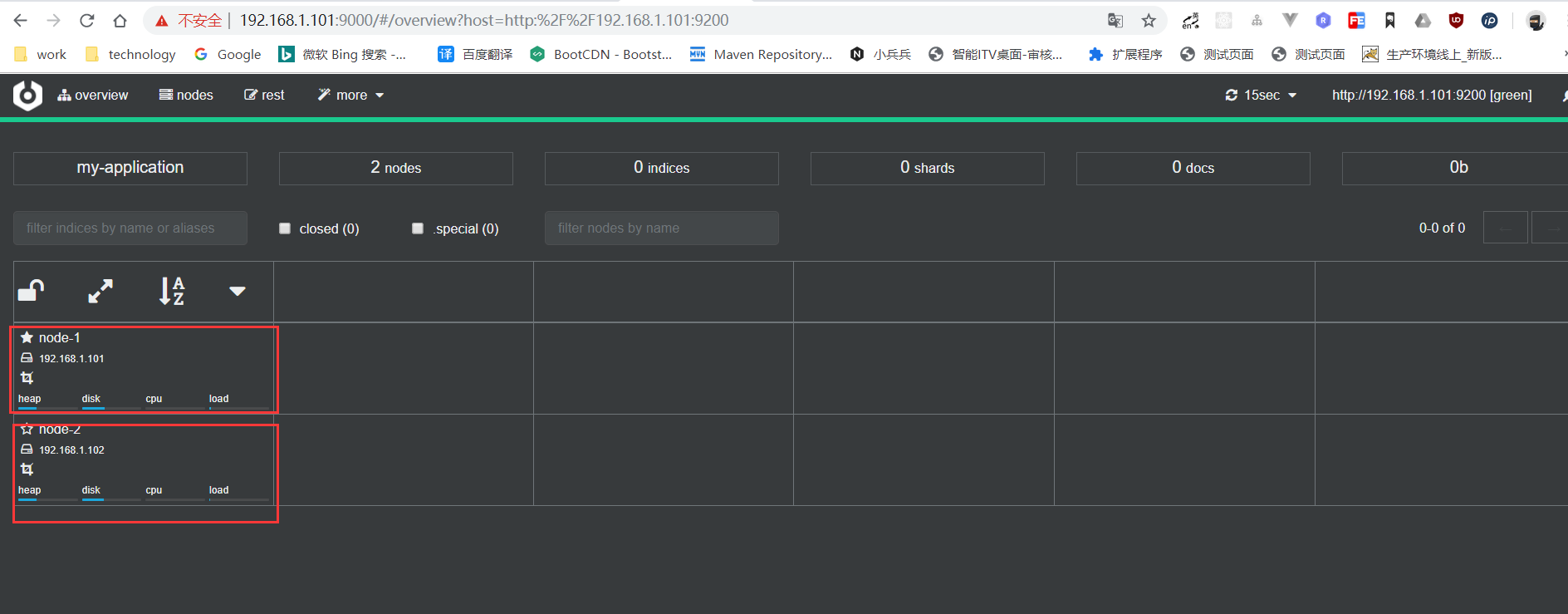
Task: Click the expand arrows icon
Action: click(x=100, y=291)
